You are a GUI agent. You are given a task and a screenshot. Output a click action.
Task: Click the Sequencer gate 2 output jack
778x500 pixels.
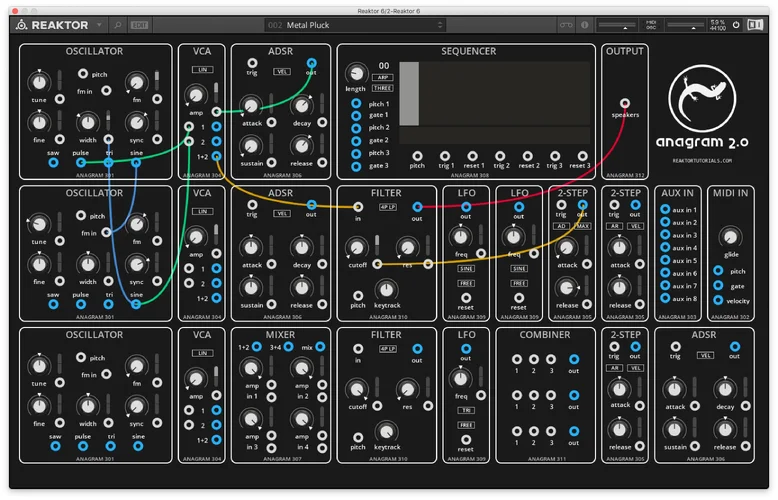pos(356,141)
